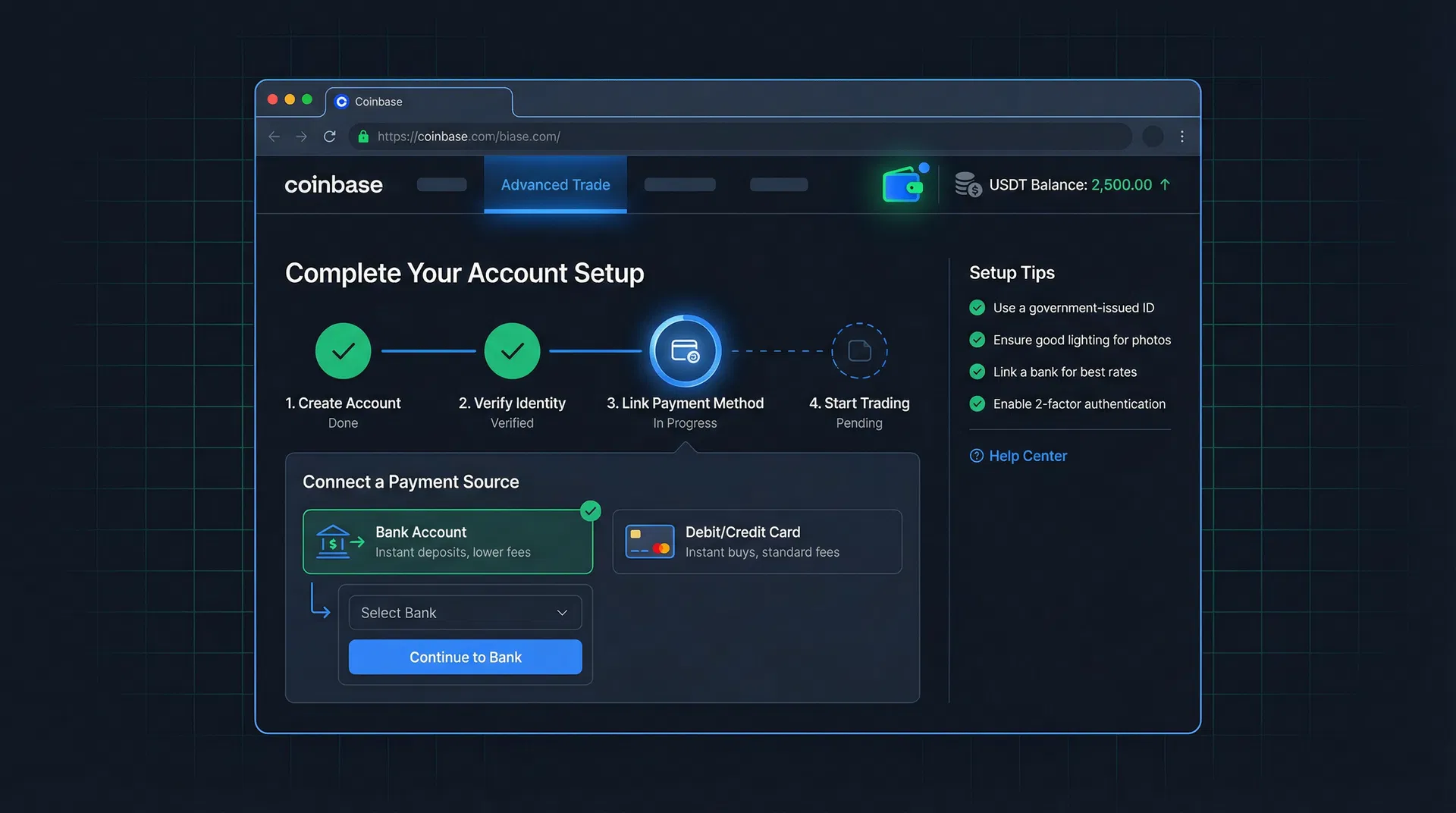This screenshot has width=1456, height=813.
Task: Click the Start Trading document icon
Action: (x=859, y=350)
